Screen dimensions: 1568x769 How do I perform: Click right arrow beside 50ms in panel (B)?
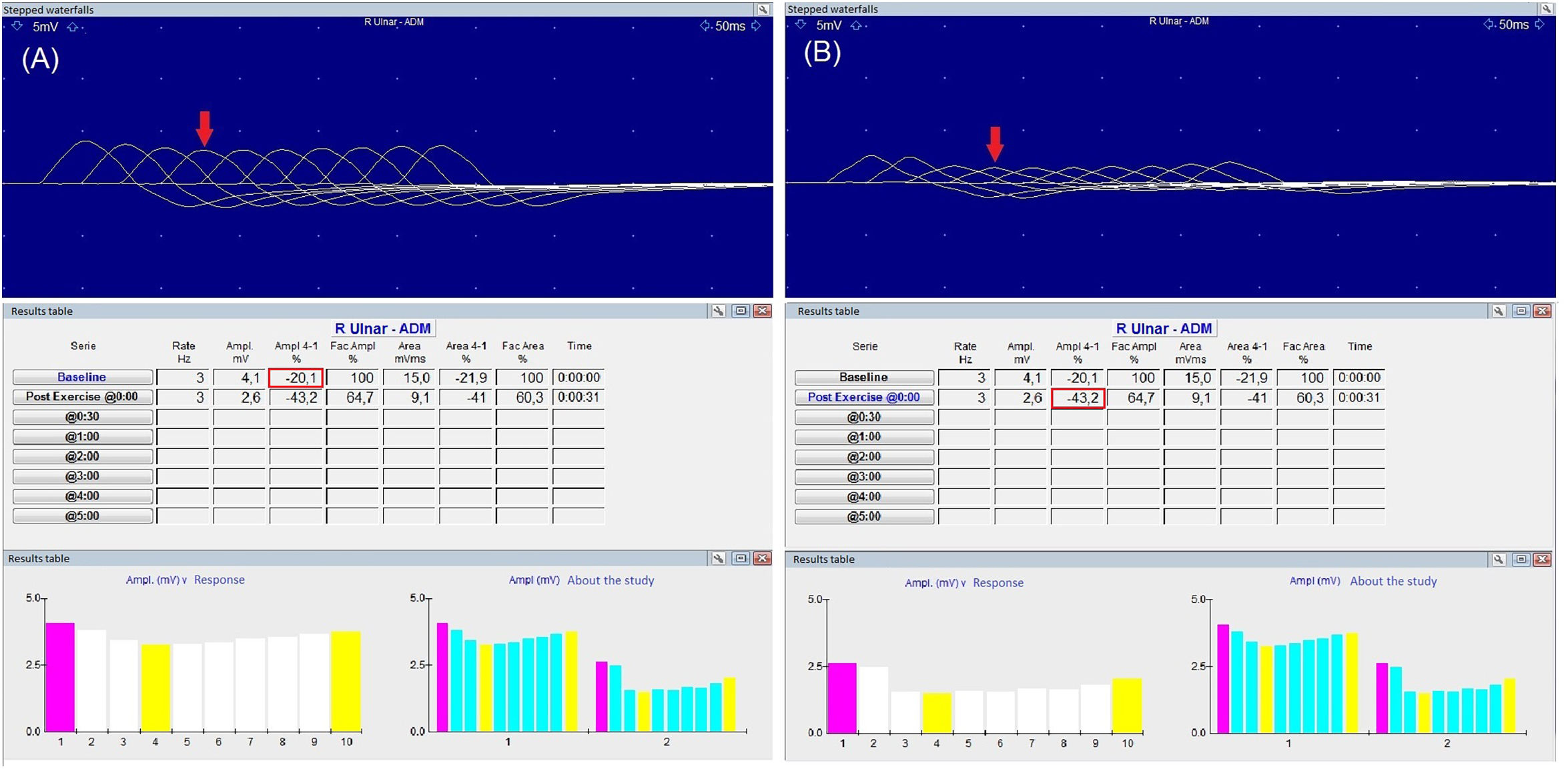coord(1539,25)
